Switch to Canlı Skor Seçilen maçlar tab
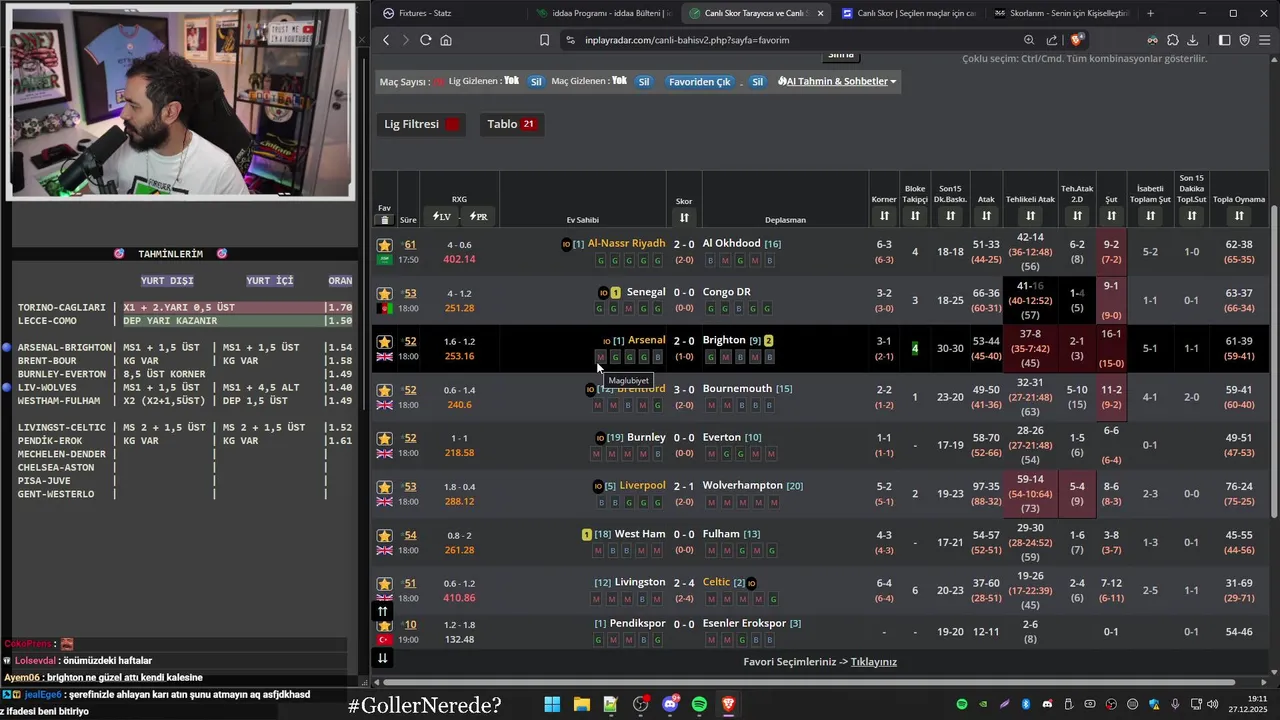The height and width of the screenshot is (720, 1280). coord(908,13)
